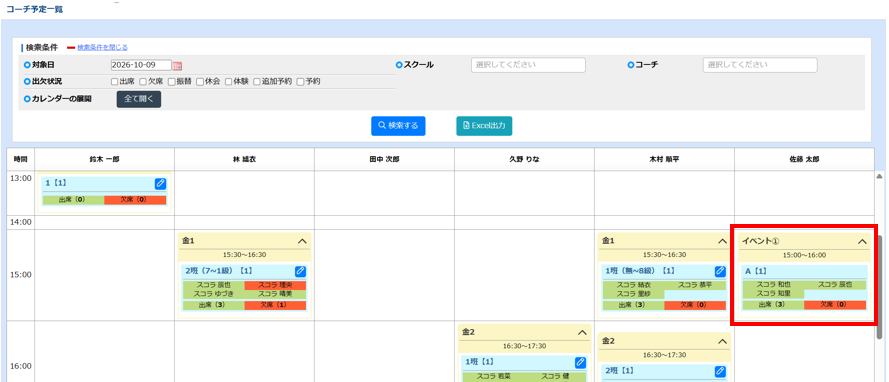This screenshot has height=382, width=889.
Task: Edit the 1【1】 class at 13:00
Action: tap(160, 184)
